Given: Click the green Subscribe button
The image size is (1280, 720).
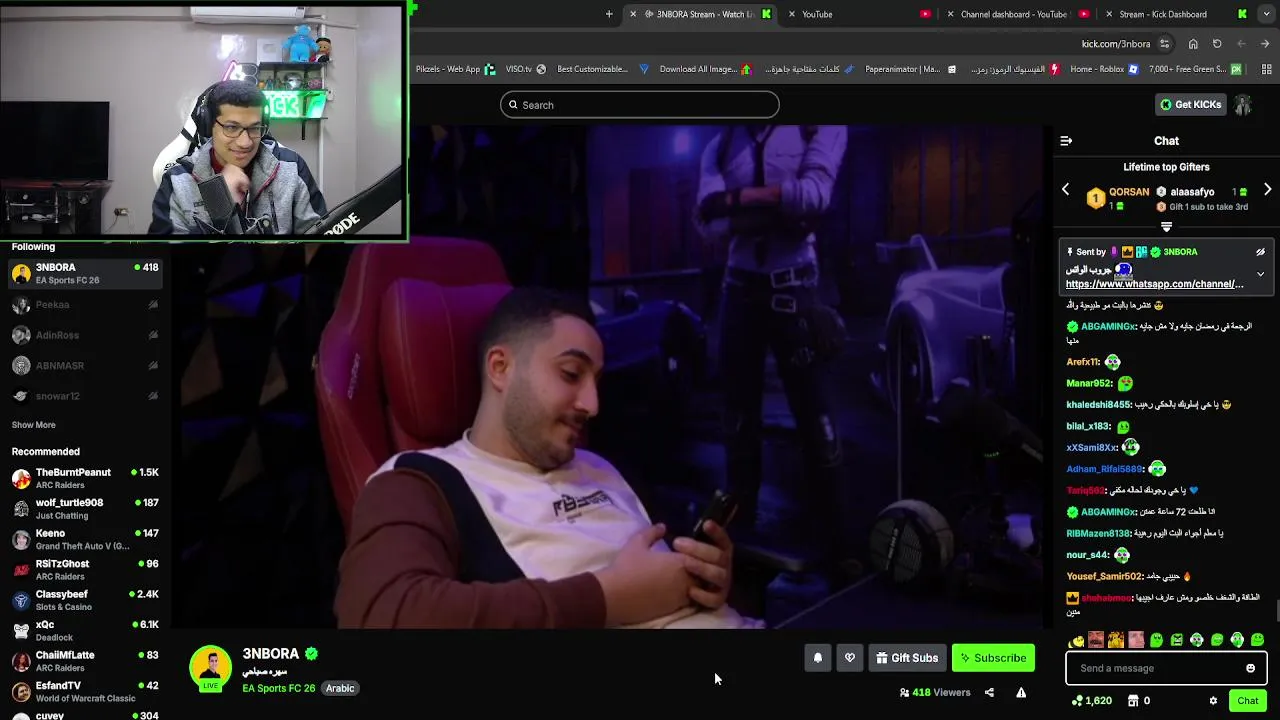Looking at the screenshot, I should (x=993, y=658).
